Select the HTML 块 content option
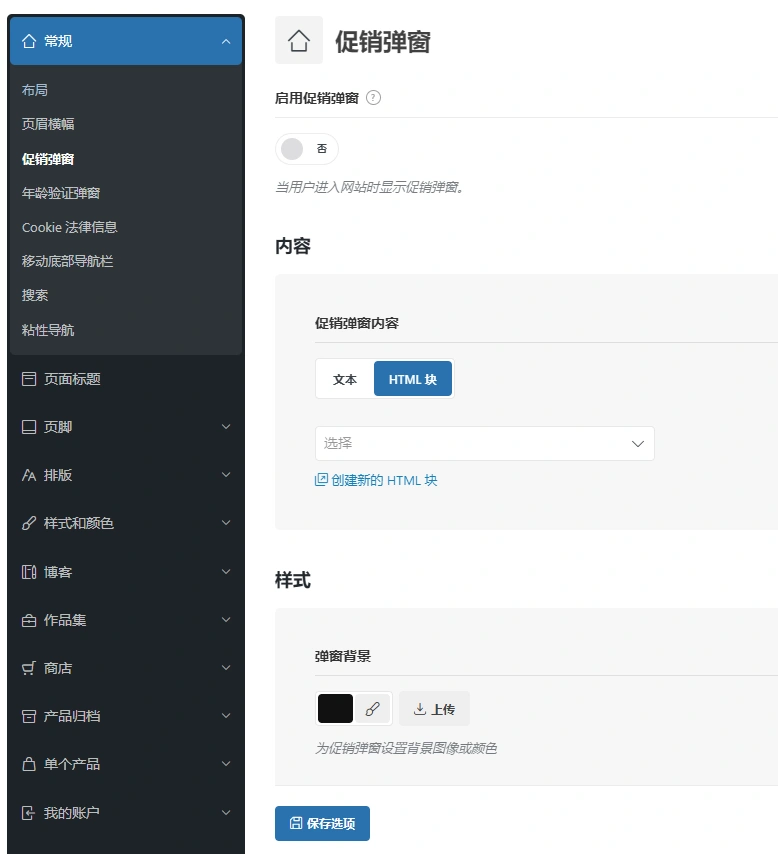The image size is (778, 854). (413, 379)
